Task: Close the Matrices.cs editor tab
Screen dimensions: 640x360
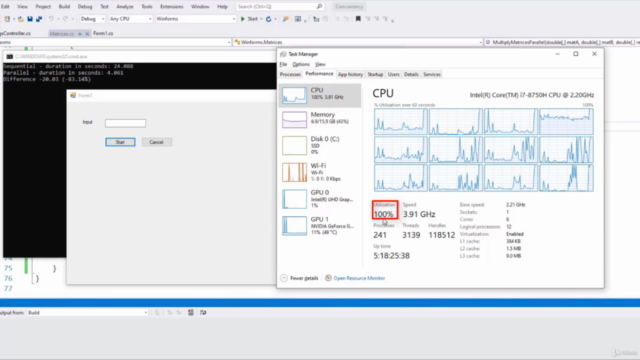Action: pyautogui.click(x=87, y=33)
